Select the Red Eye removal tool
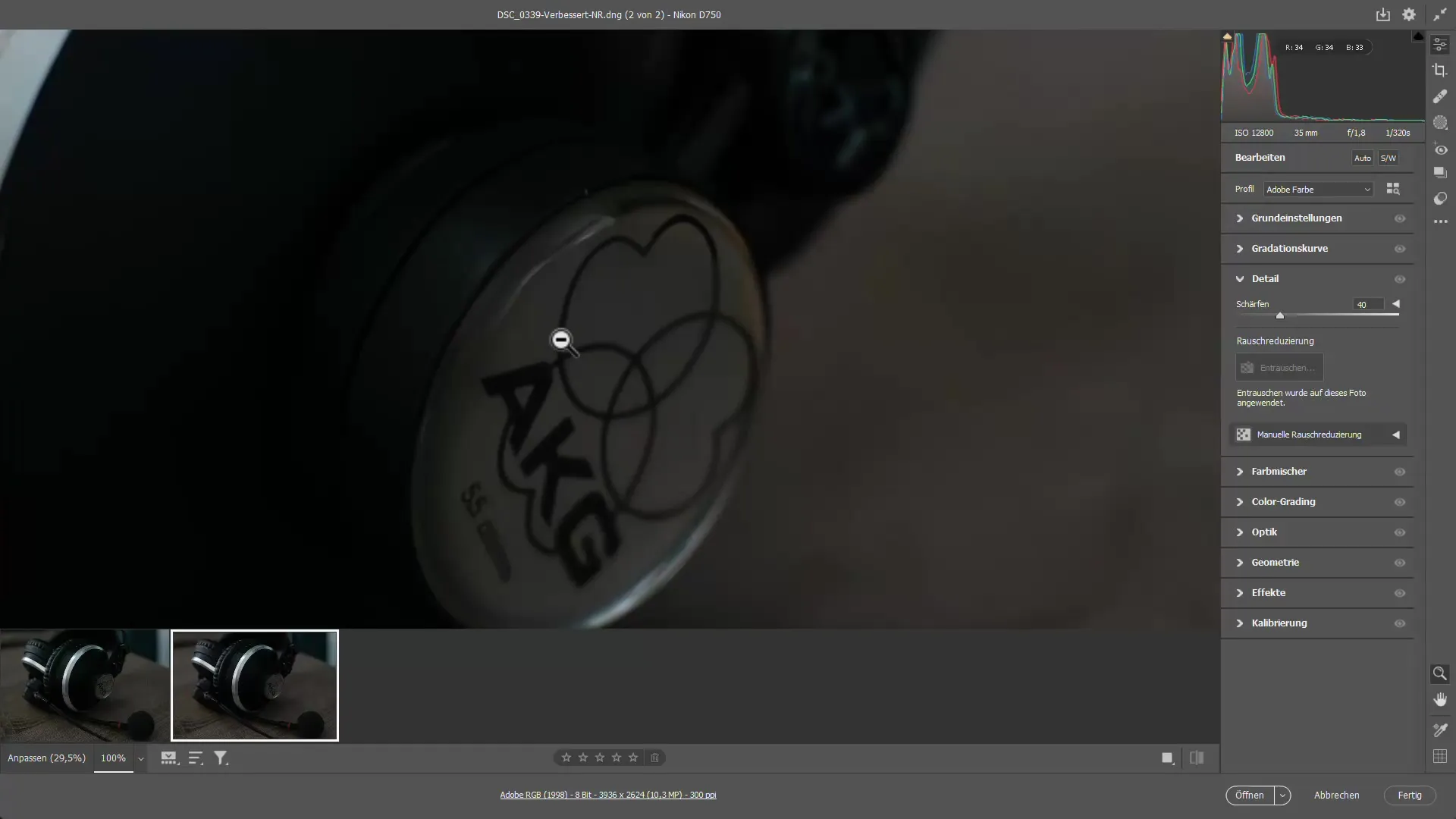Screen dimensions: 1456x819 (1440, 149)
